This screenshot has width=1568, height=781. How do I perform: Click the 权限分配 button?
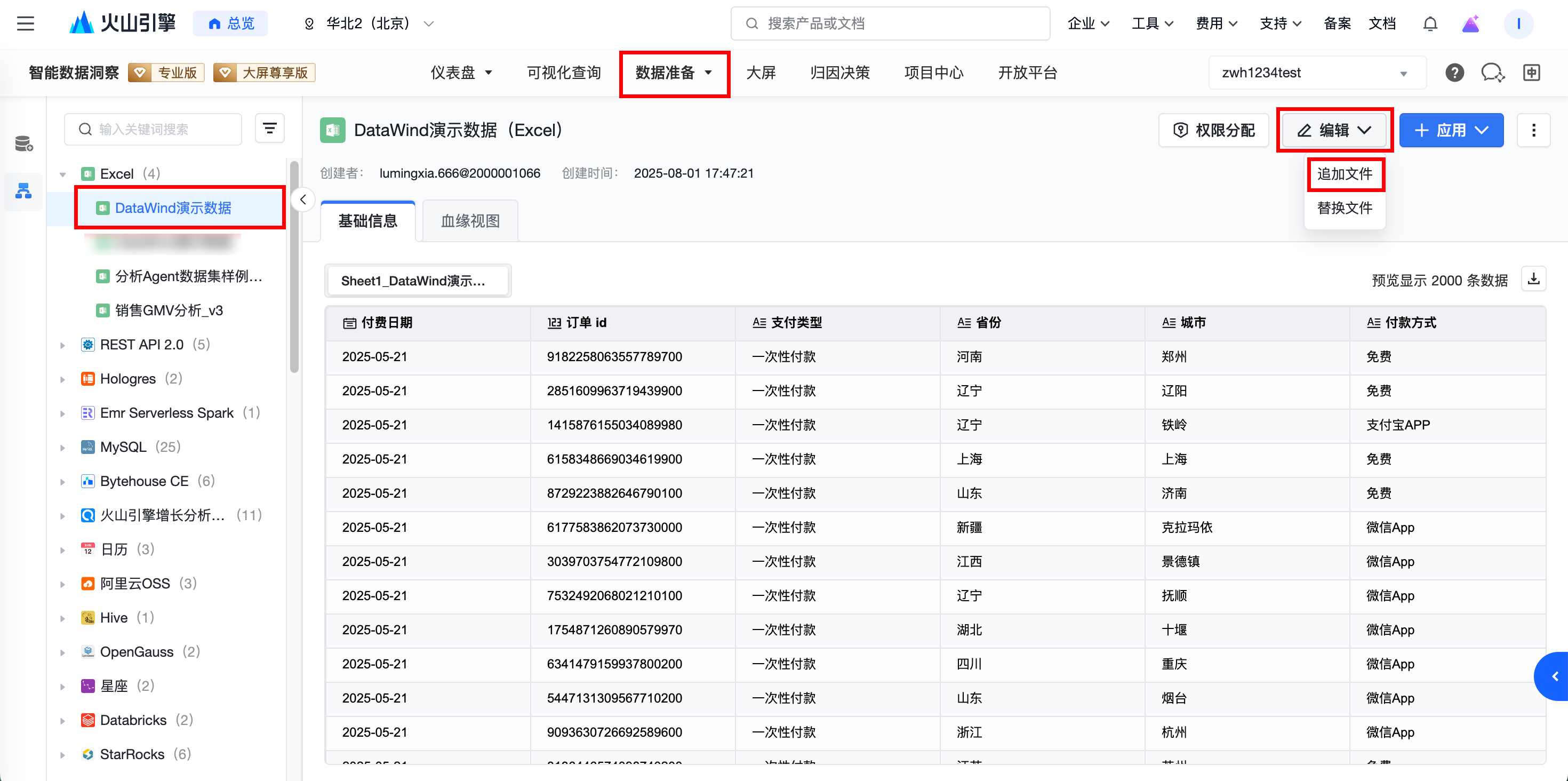1214,130
